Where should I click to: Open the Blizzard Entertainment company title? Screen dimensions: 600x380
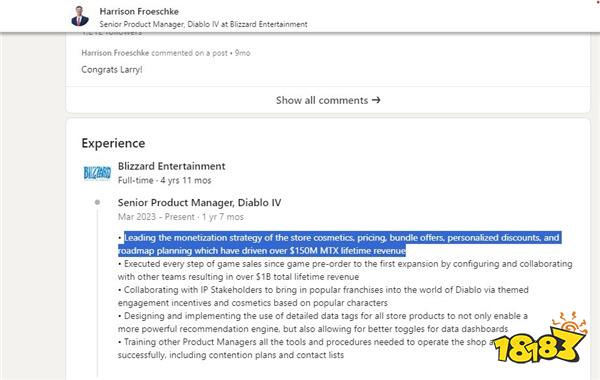[171, 166]
